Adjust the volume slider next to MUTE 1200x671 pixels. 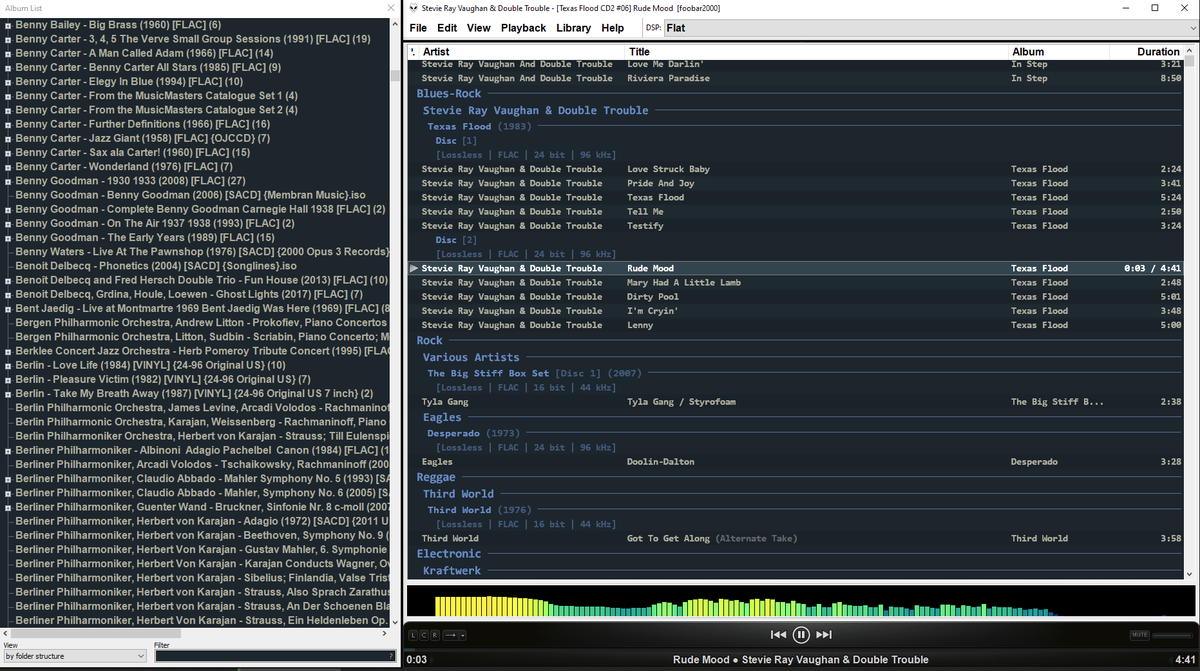click(1174, 635)
